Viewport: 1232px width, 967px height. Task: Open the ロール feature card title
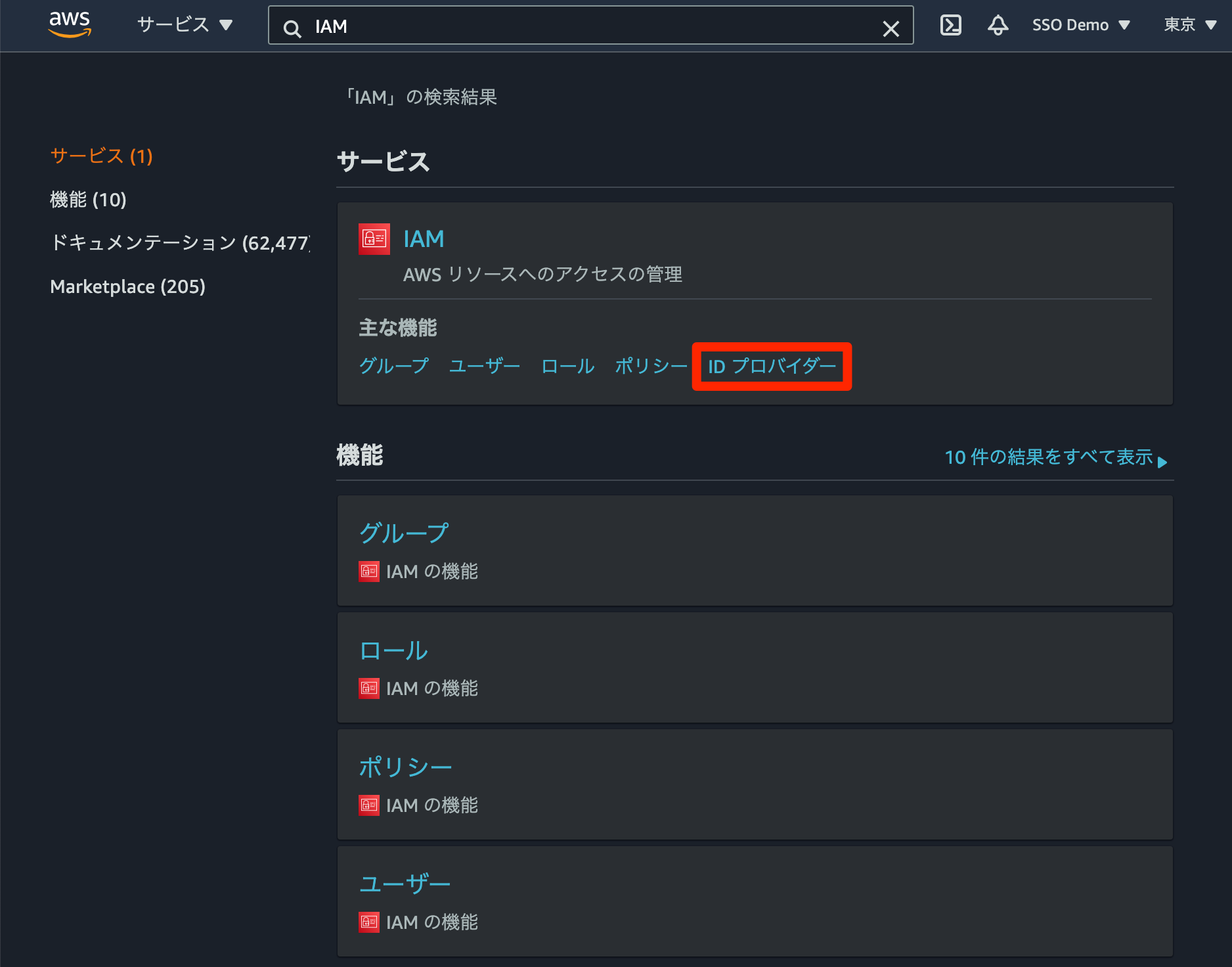click(393, 650)
